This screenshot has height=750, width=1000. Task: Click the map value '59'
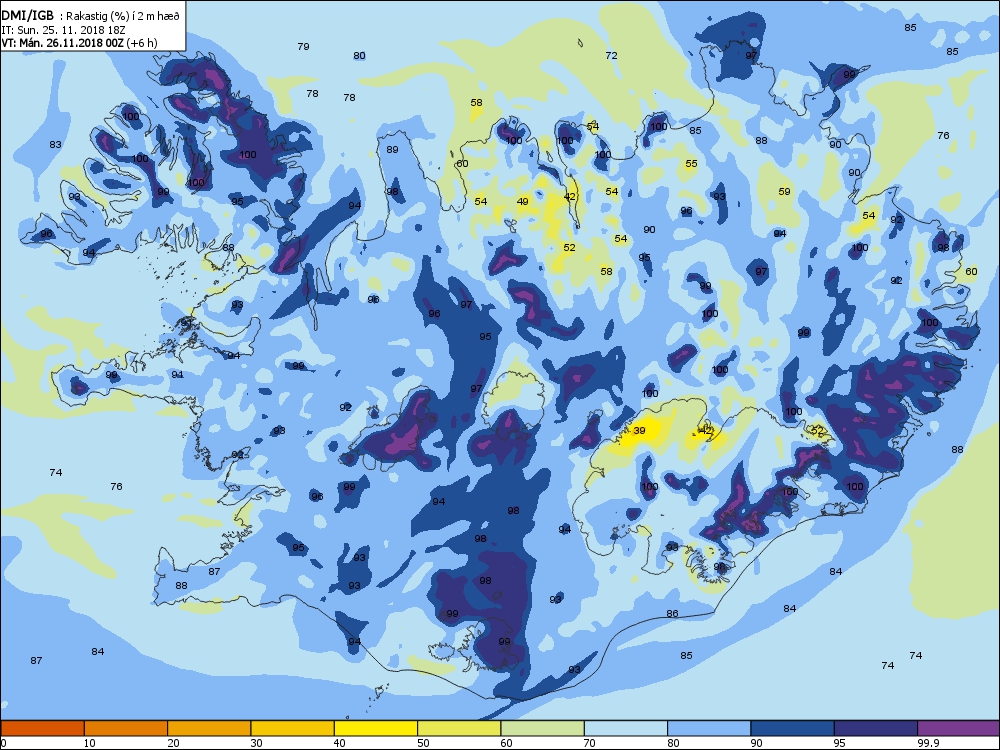click(x=784, y=191)
